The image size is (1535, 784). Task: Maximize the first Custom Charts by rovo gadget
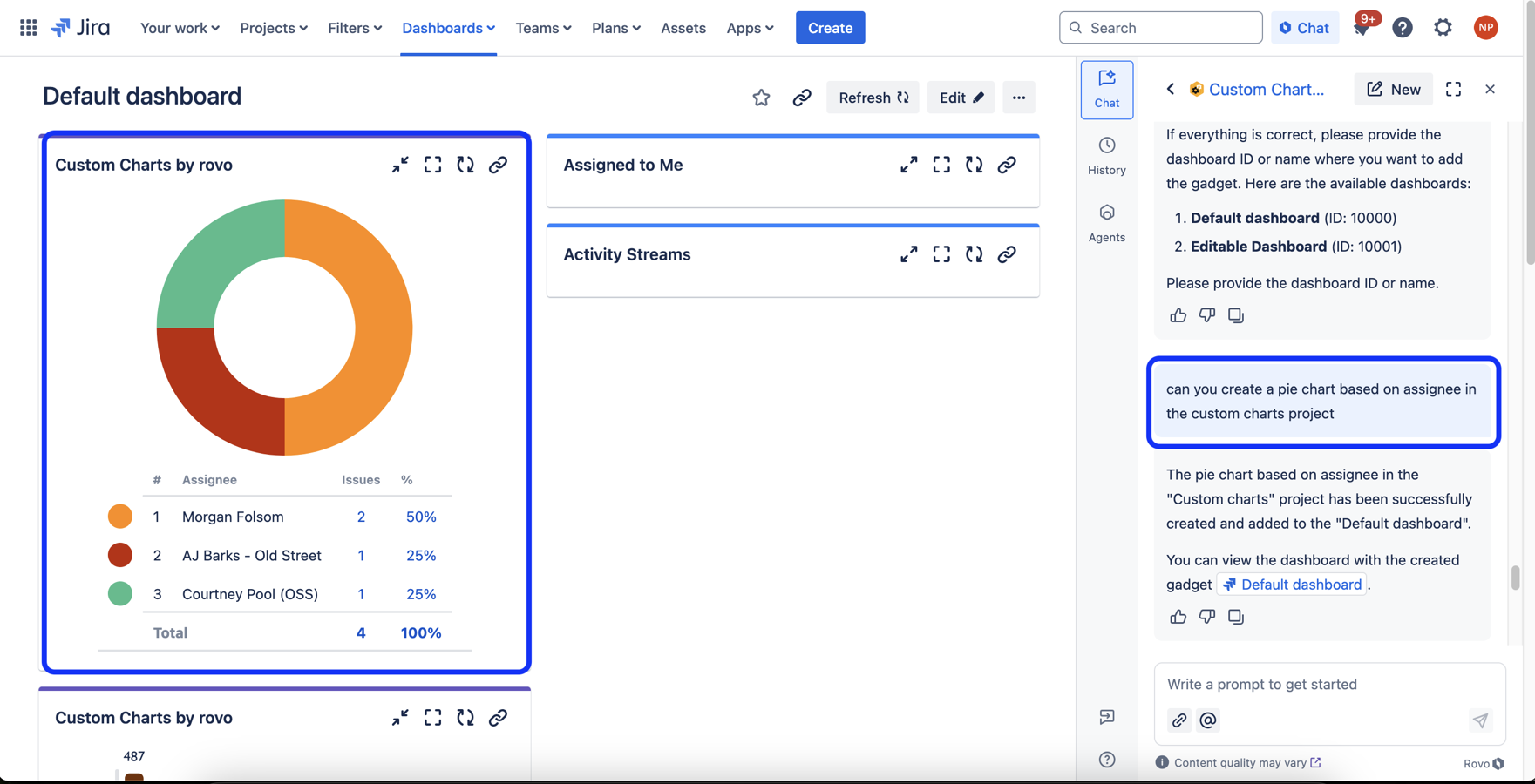[x=432, y=165]
